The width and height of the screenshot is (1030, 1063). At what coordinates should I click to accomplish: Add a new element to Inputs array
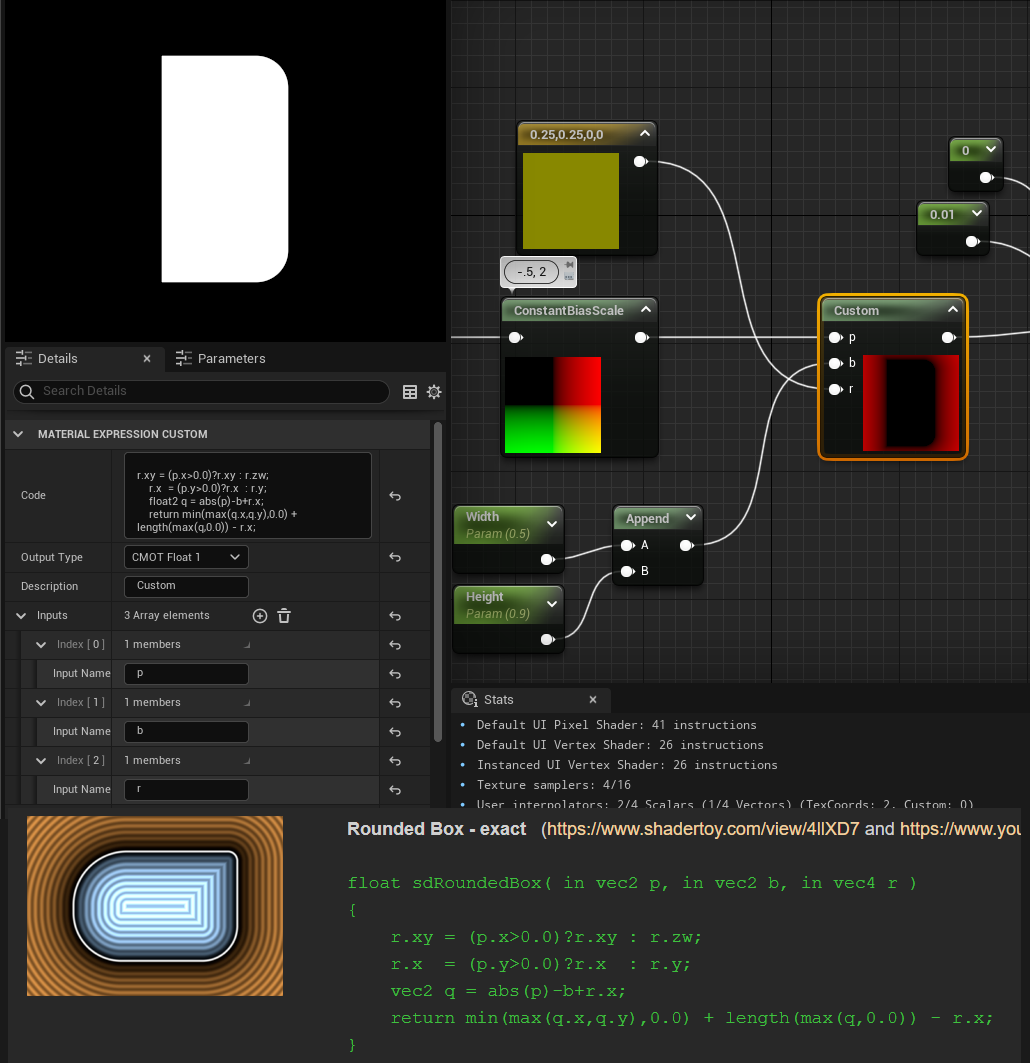click(260, 616)
